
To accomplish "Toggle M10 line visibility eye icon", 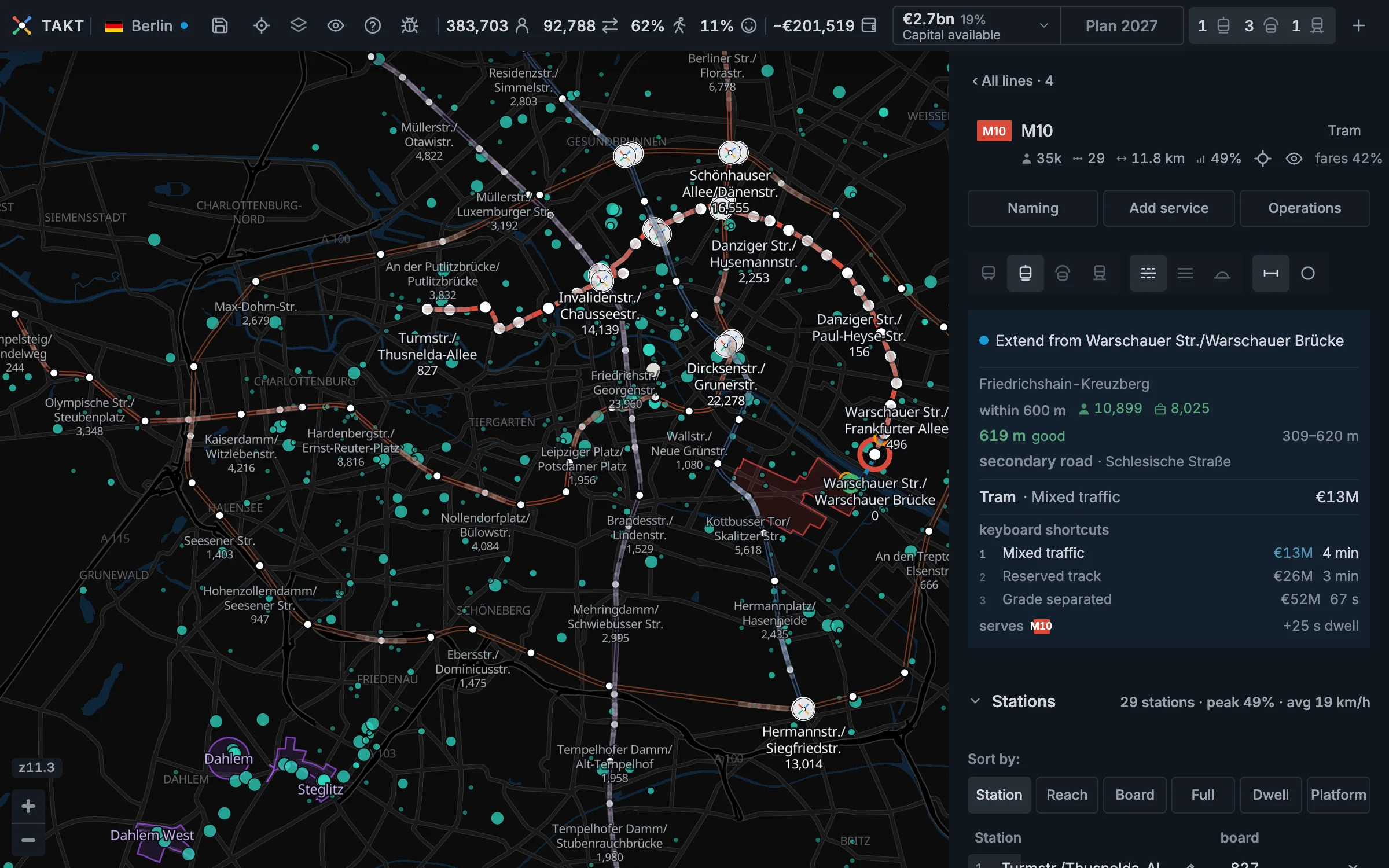I will click(1294, 159).
